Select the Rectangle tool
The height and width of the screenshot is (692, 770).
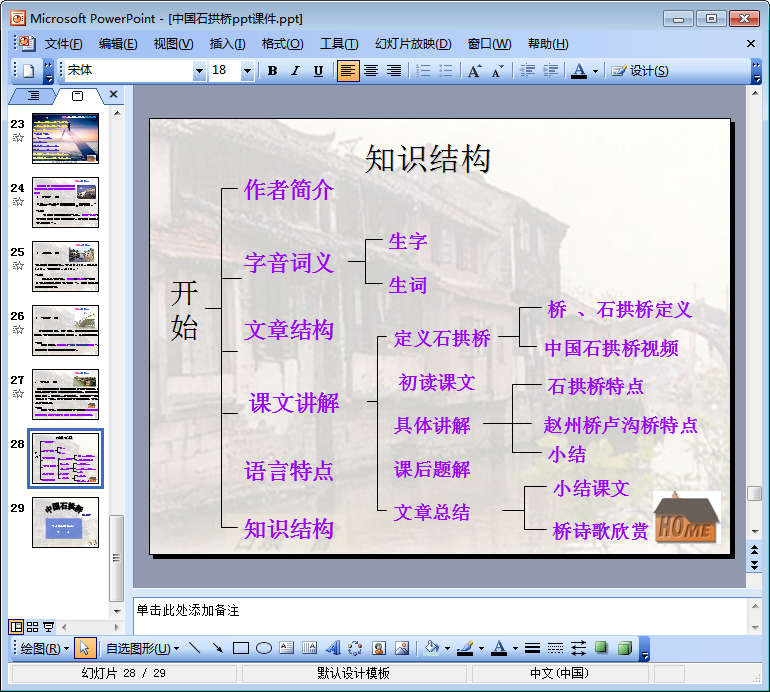241,648
